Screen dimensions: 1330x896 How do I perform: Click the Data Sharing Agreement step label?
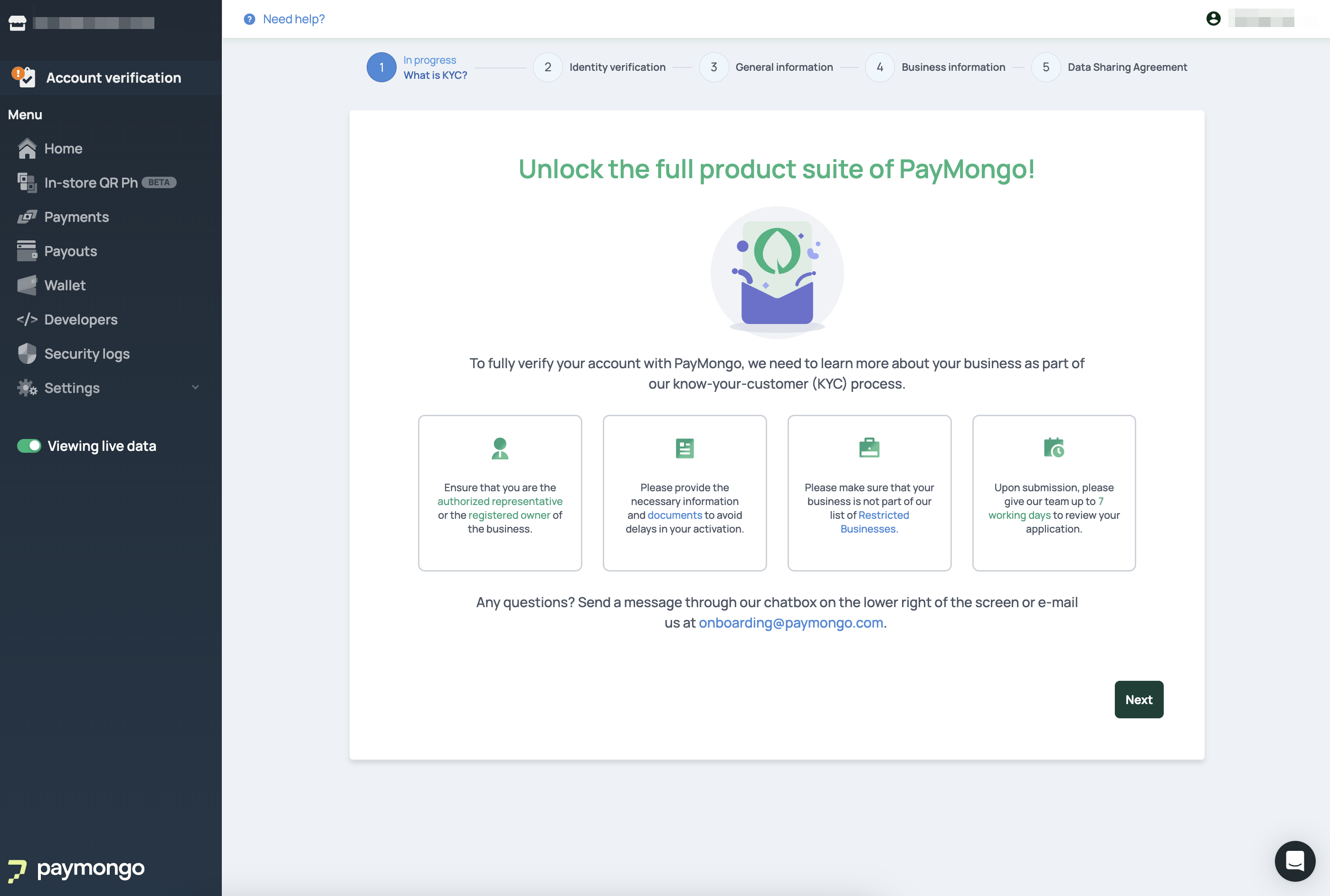click(1127, 67)
